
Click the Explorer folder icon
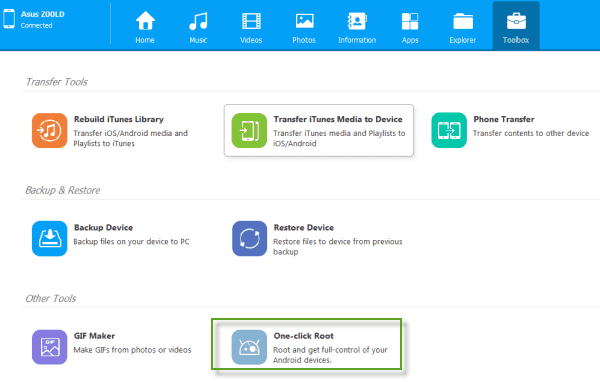click(x=463, y=21)
